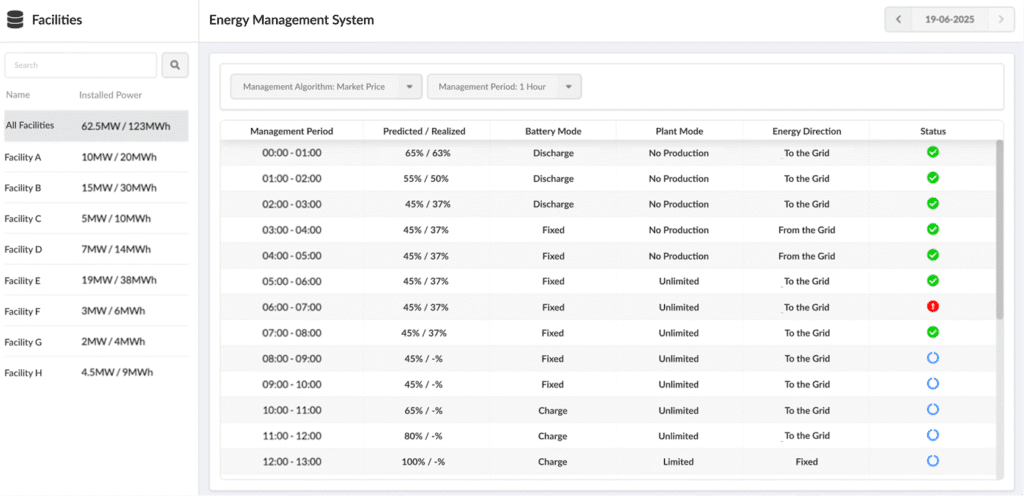Advance to next date with right arrow
The image size is (1024, 496).
tap(1000, 19)
